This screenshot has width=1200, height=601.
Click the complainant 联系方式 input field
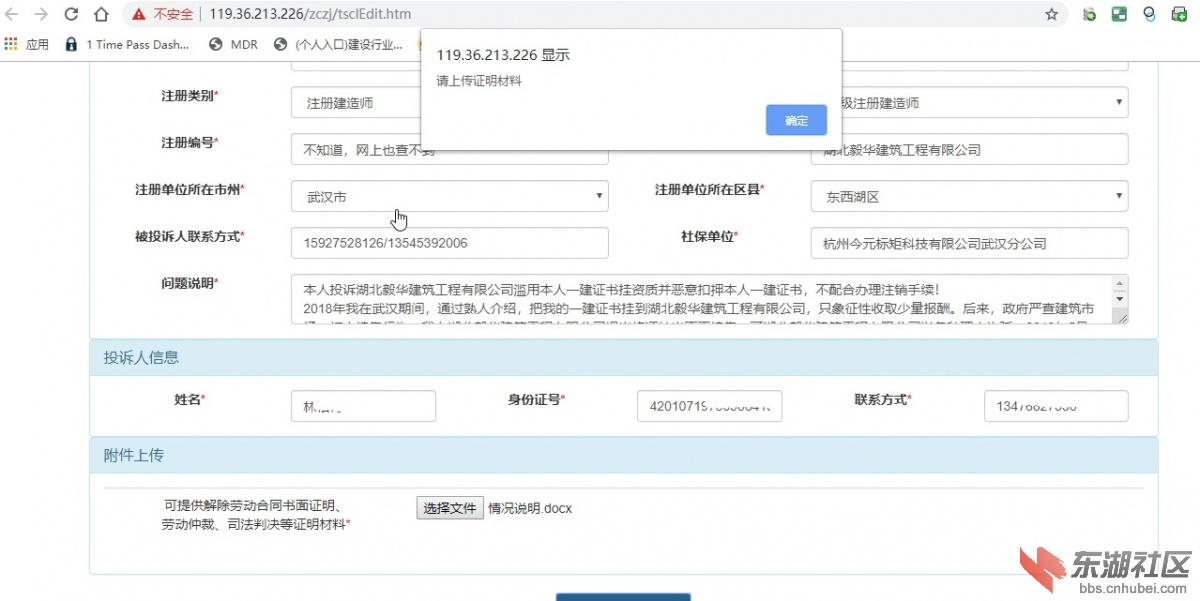[x=1056, y=406]
